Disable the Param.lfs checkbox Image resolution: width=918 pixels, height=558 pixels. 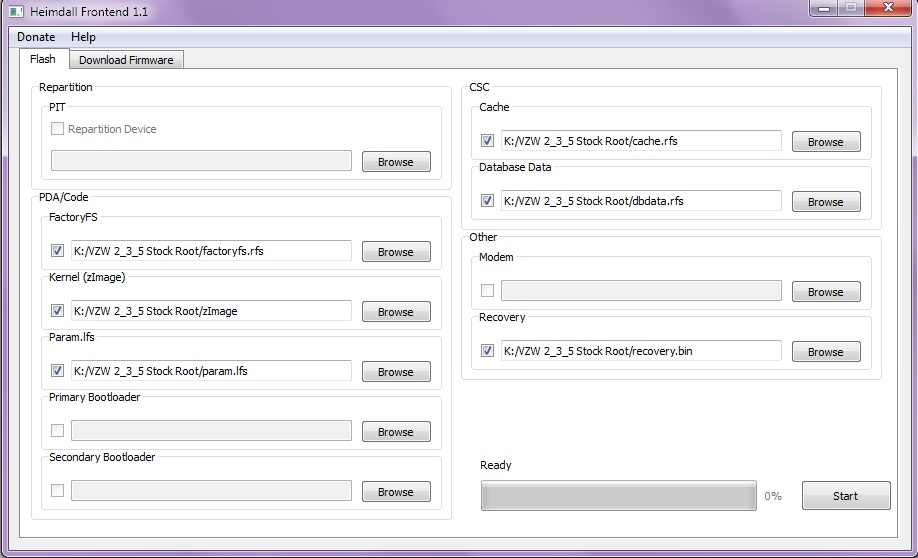click(57, 371)
